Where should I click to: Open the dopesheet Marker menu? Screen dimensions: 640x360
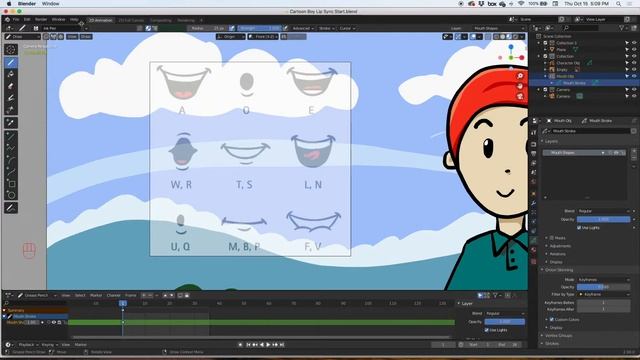click(x=96, y=295)
